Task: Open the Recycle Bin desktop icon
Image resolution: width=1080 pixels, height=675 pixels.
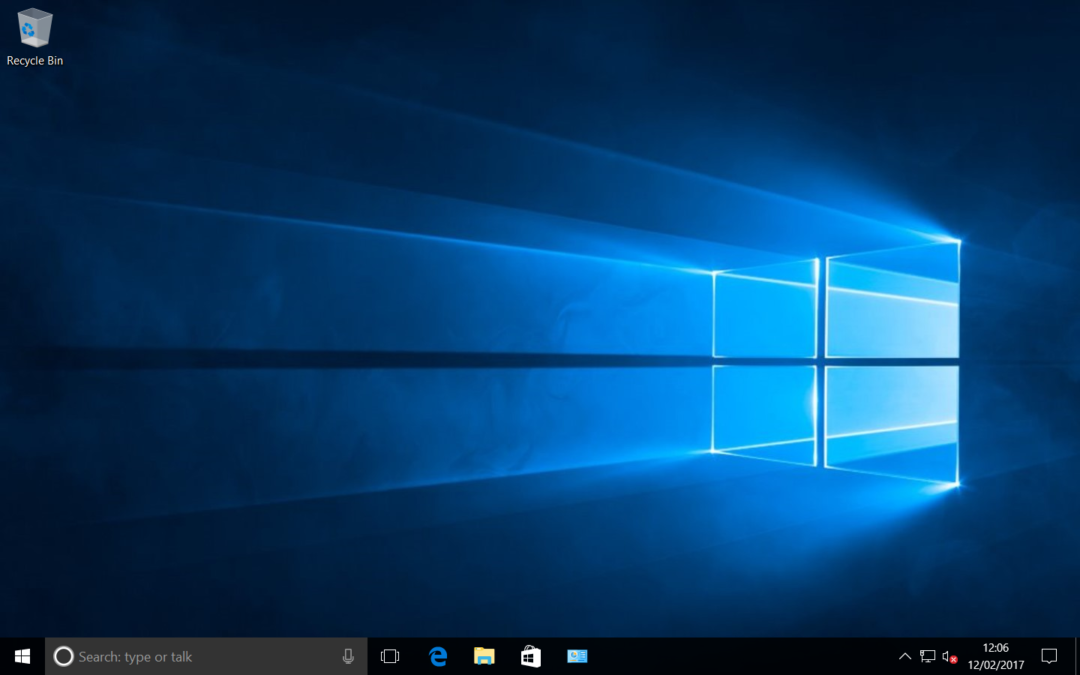Action: 35,28
